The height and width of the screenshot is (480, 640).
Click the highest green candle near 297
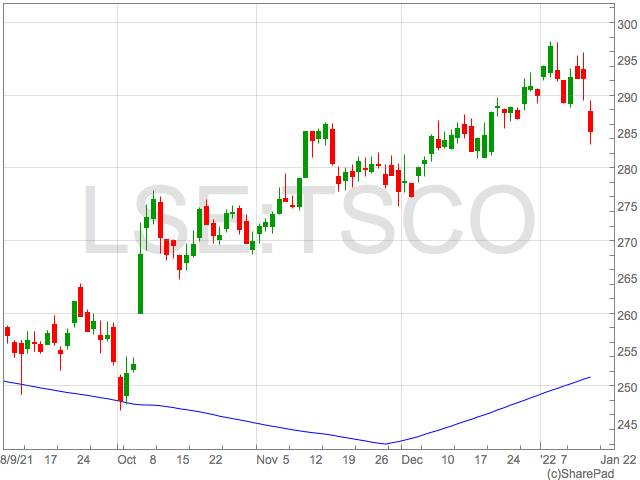pos(550,58)
